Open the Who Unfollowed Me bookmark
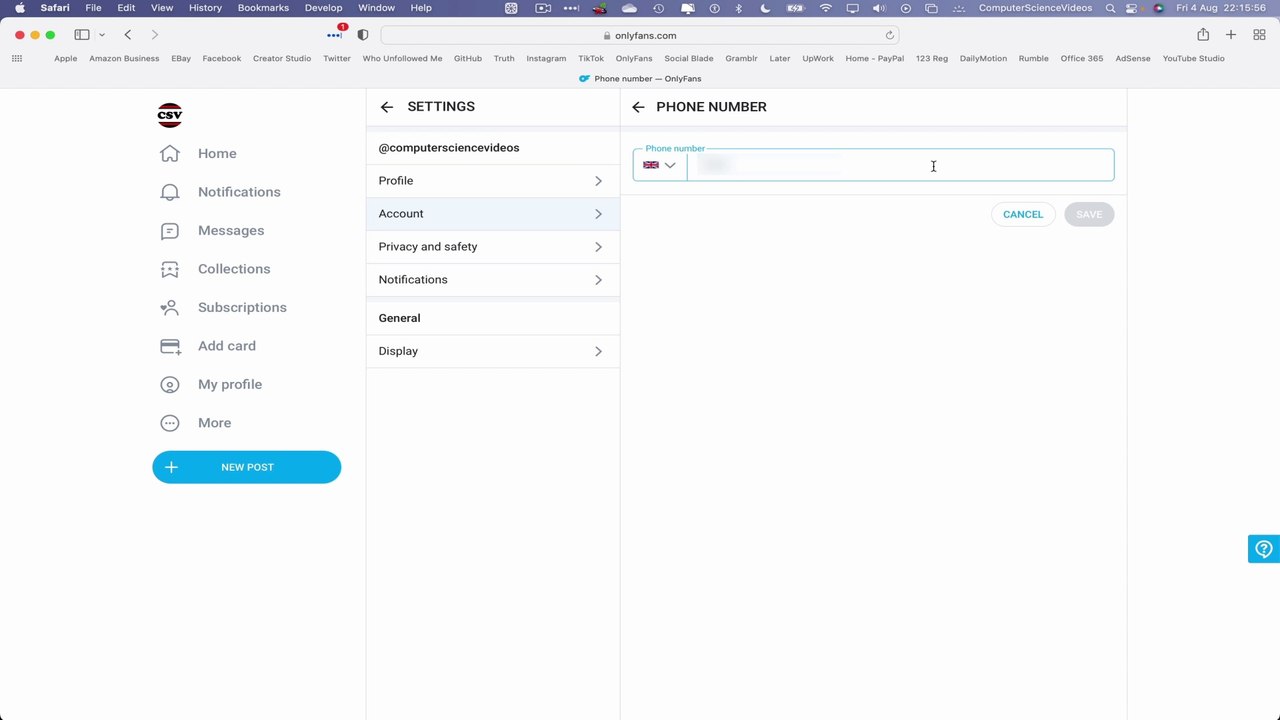The image size is (1280, 720). [402, 58]
